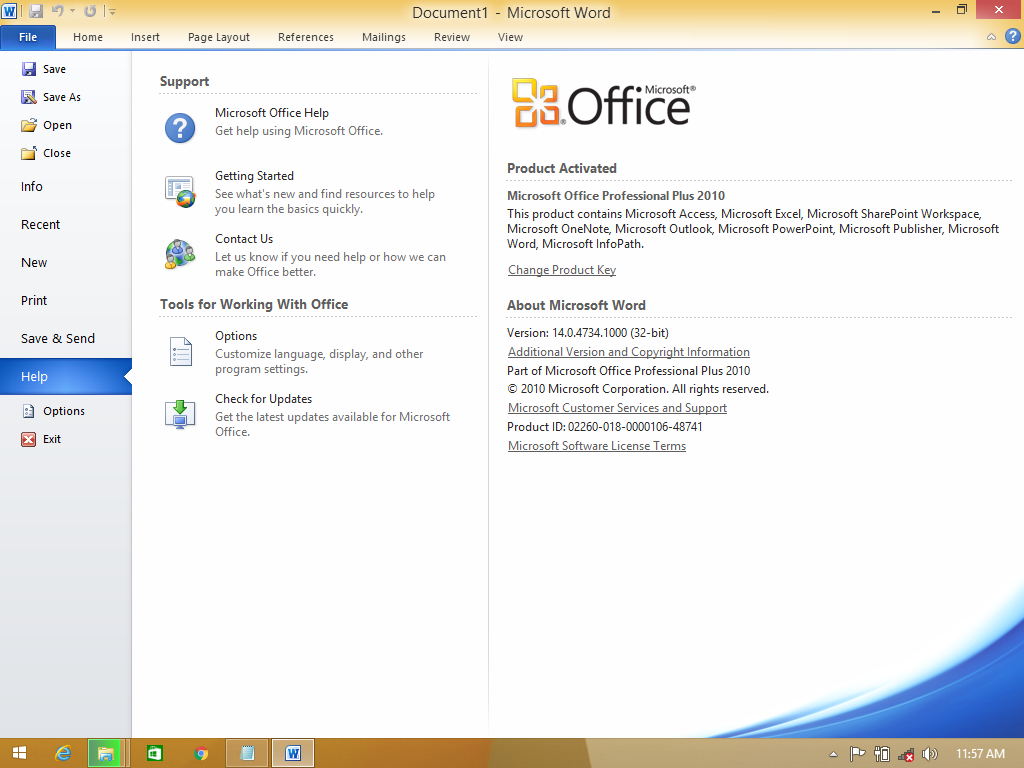Open the Undo history dropdown arrow
Viewport: 1024px width, 768px height.
[73, 12]
